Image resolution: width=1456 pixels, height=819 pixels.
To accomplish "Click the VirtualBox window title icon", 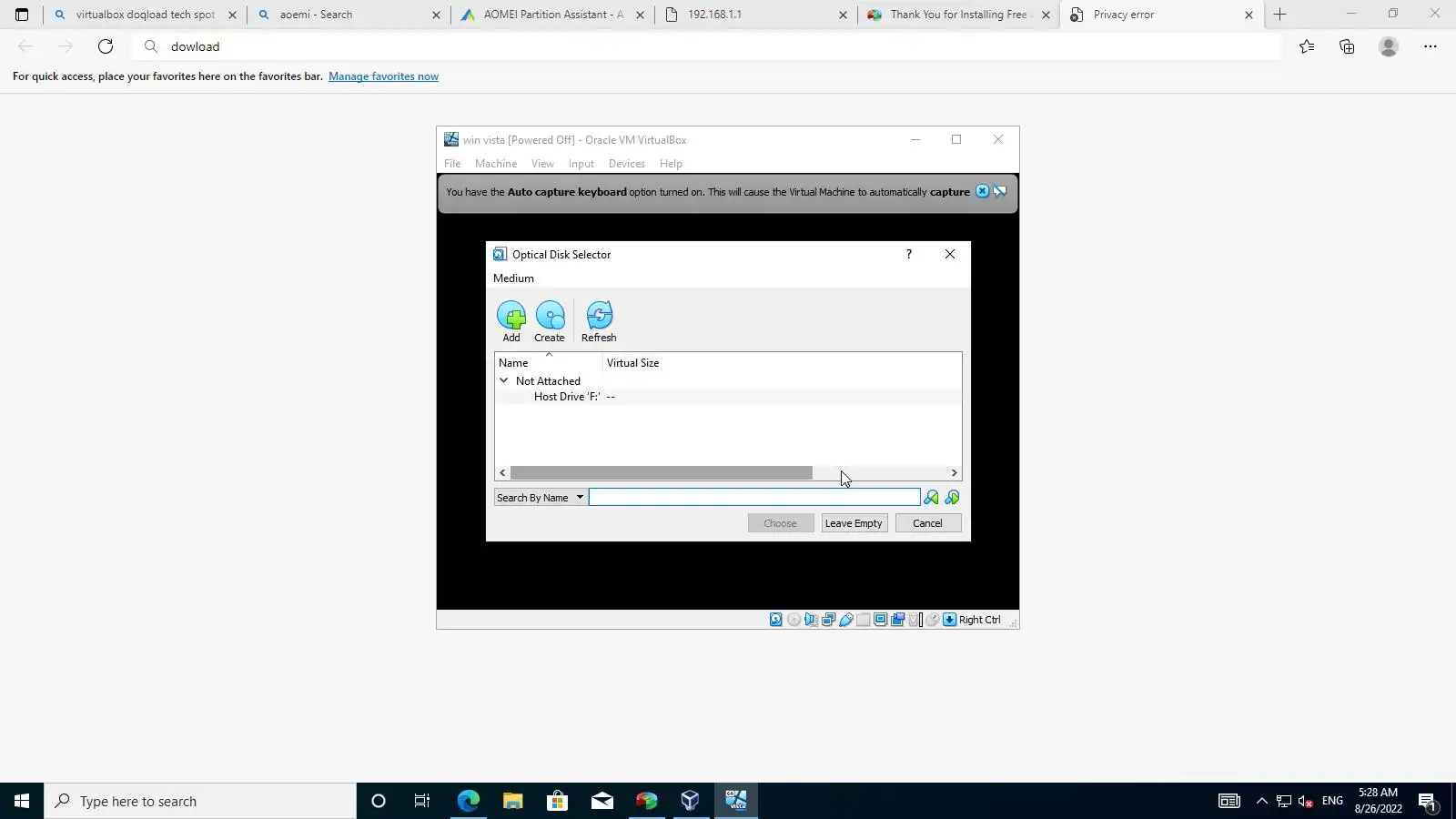I will (451, 139).
